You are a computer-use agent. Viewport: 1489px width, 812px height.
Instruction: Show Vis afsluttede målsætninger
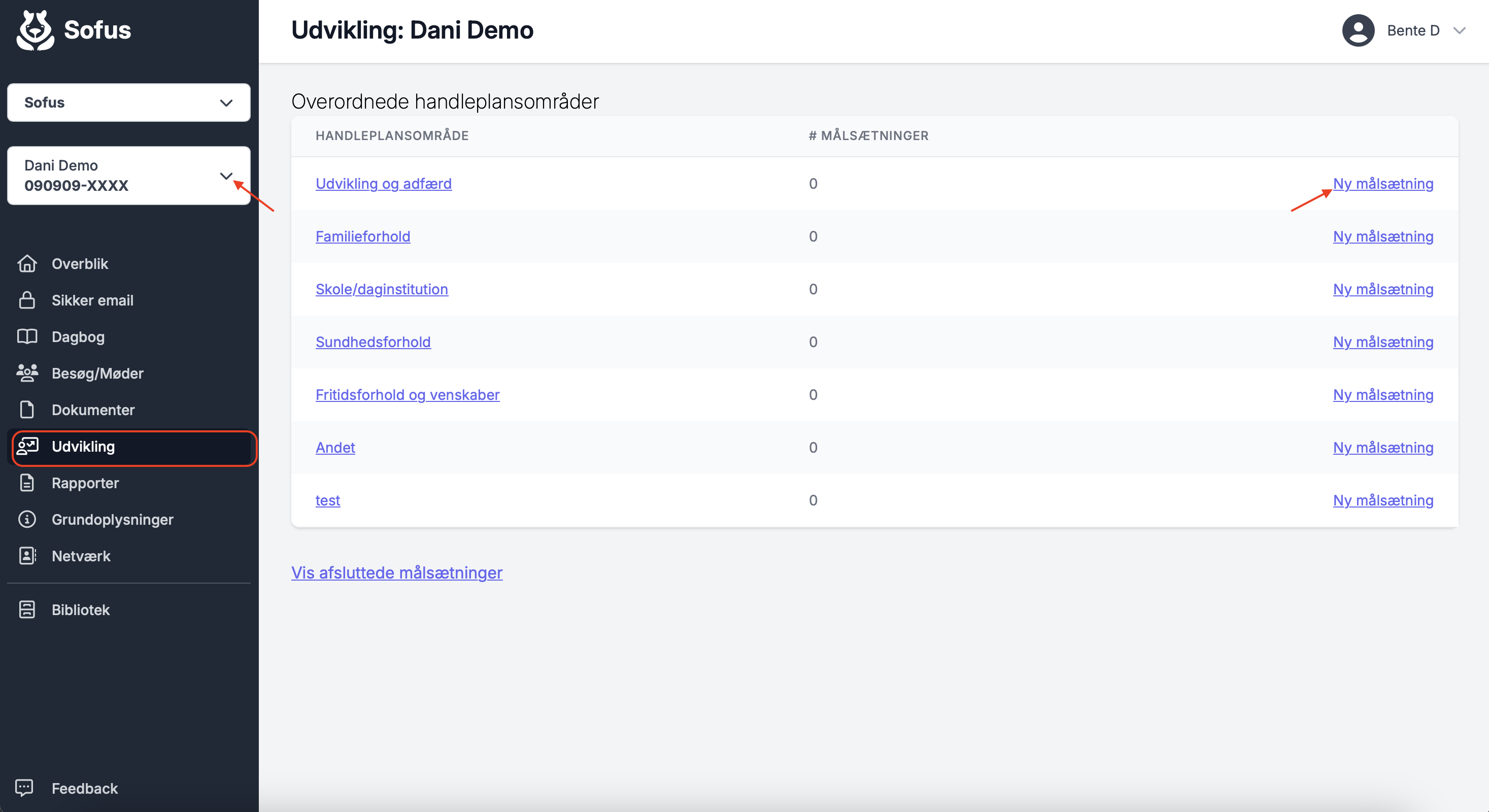pyautogui.click(x=396, y=572)
